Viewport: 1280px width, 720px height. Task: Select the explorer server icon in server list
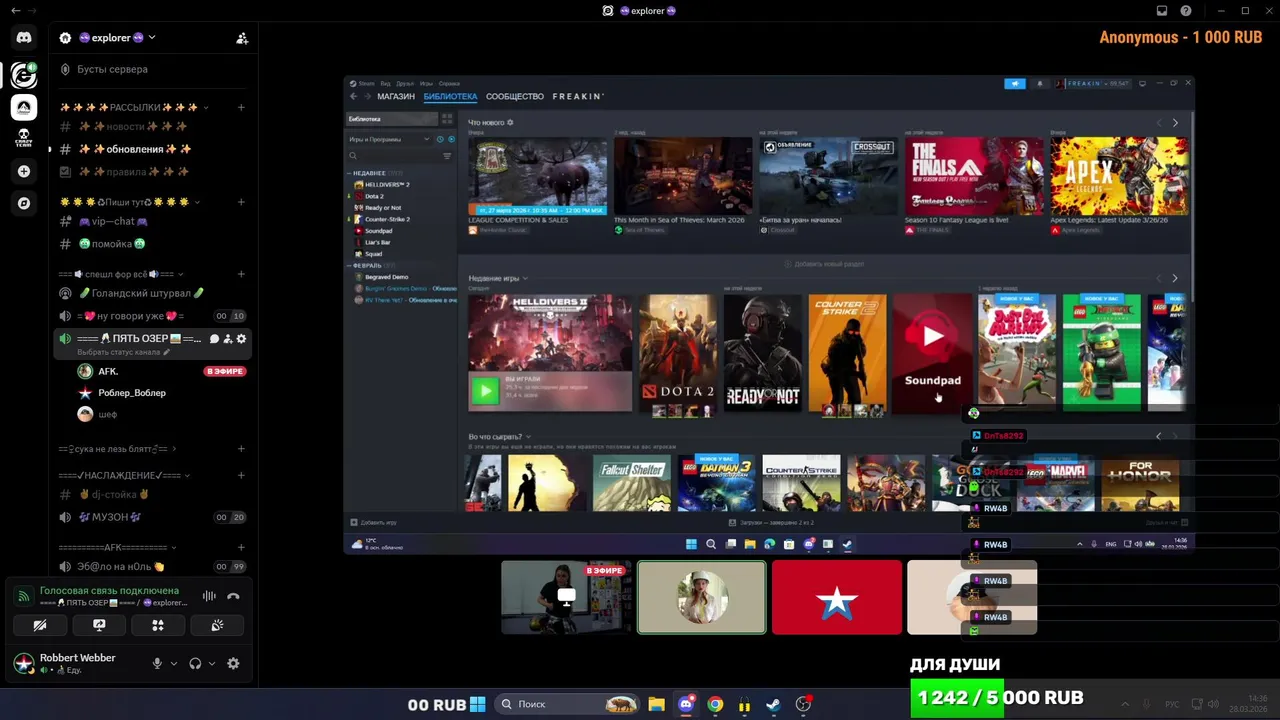24,74
